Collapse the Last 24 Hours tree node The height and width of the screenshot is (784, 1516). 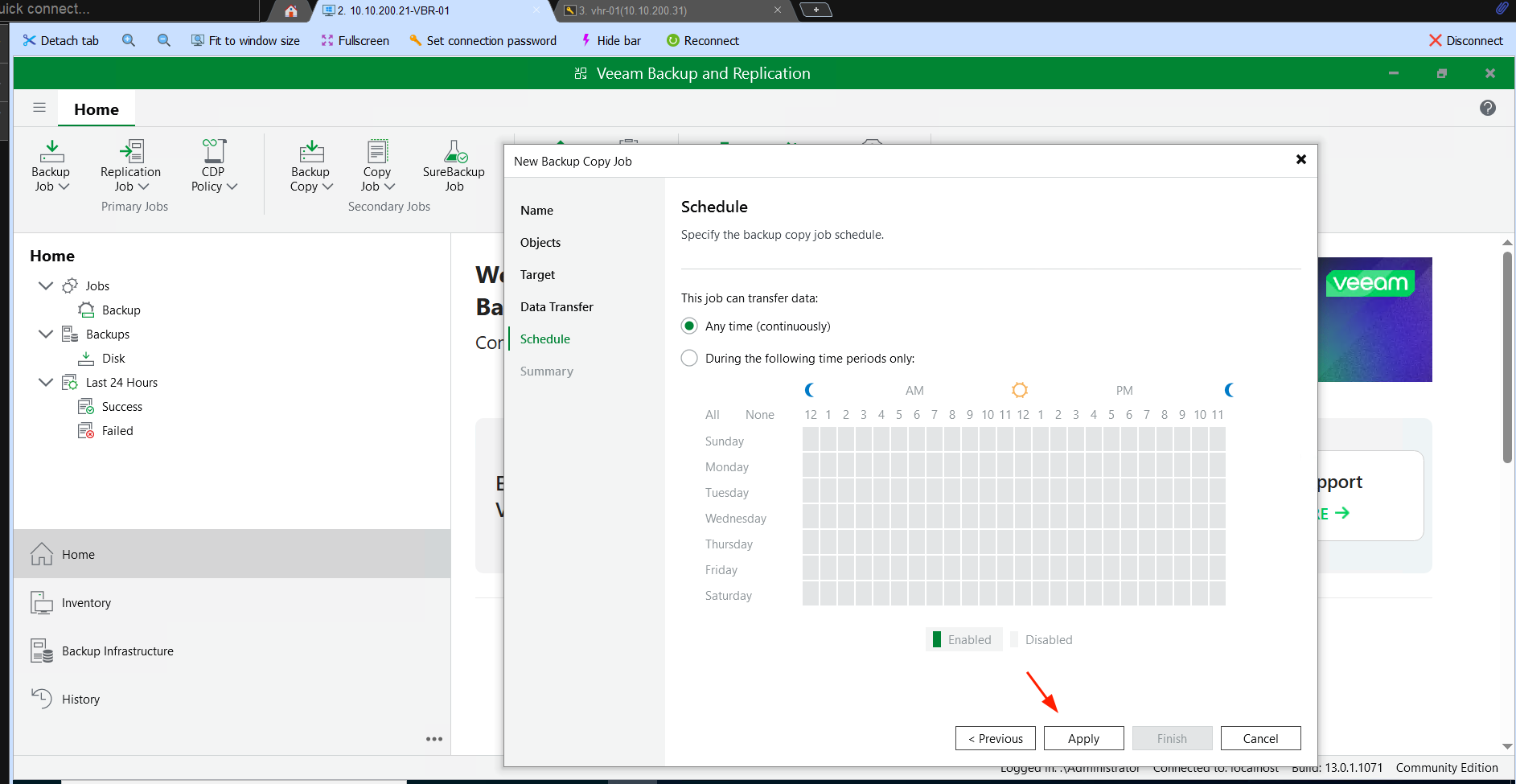[x=46, y=382]
